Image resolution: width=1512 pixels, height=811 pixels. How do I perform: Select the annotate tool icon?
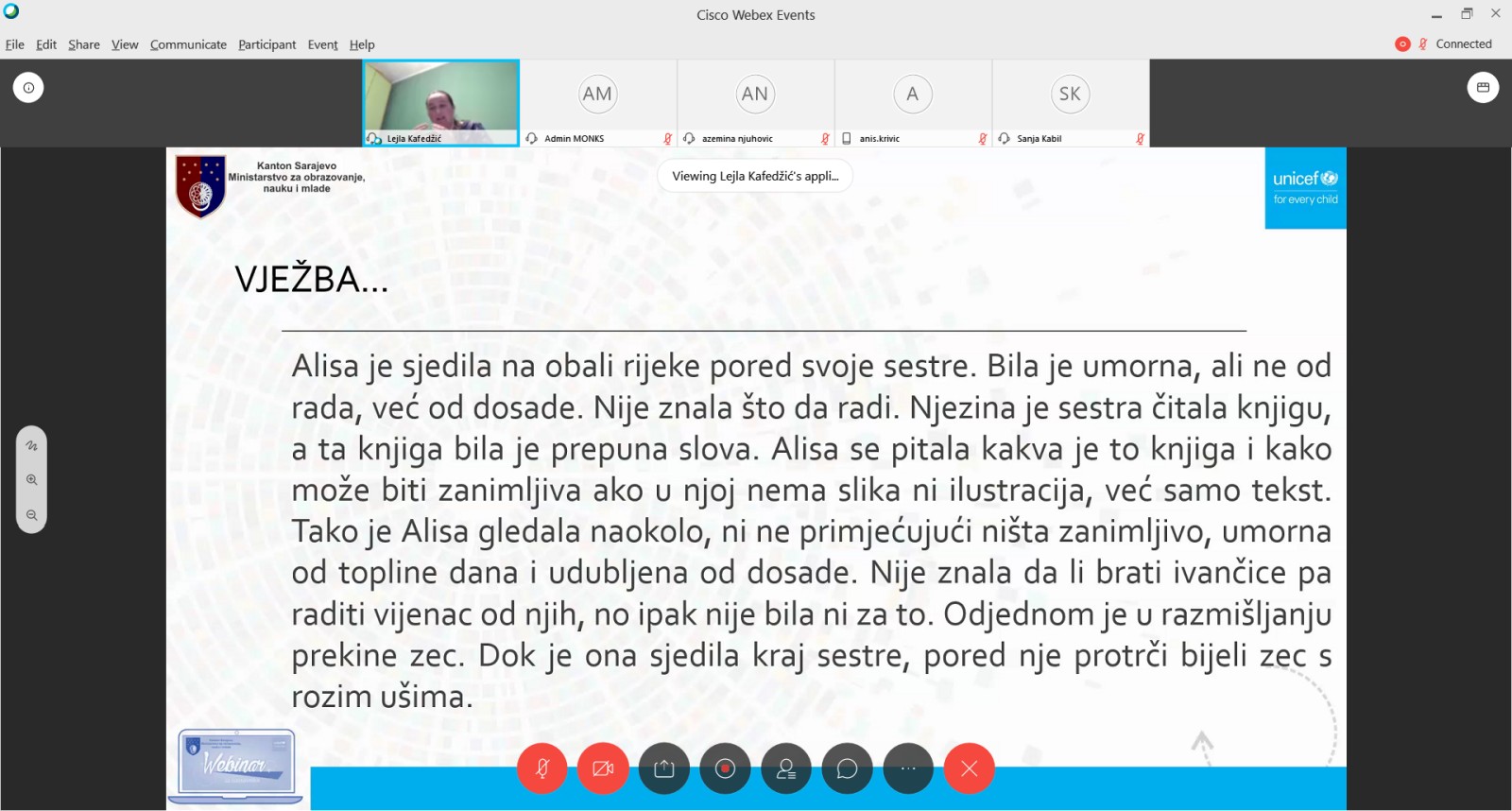coord(31,445)
